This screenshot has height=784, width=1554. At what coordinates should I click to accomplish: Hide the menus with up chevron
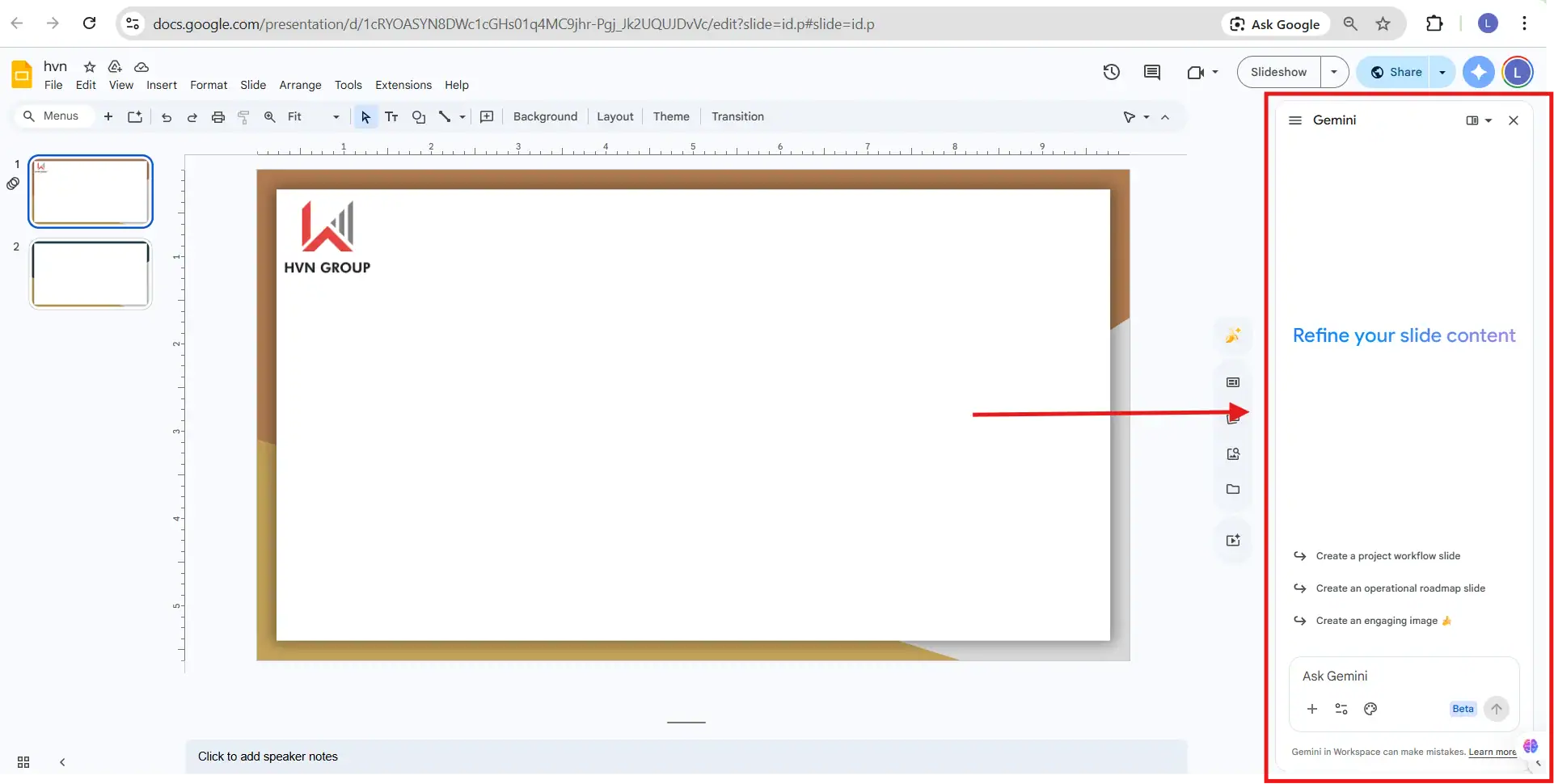(1165, 117)
